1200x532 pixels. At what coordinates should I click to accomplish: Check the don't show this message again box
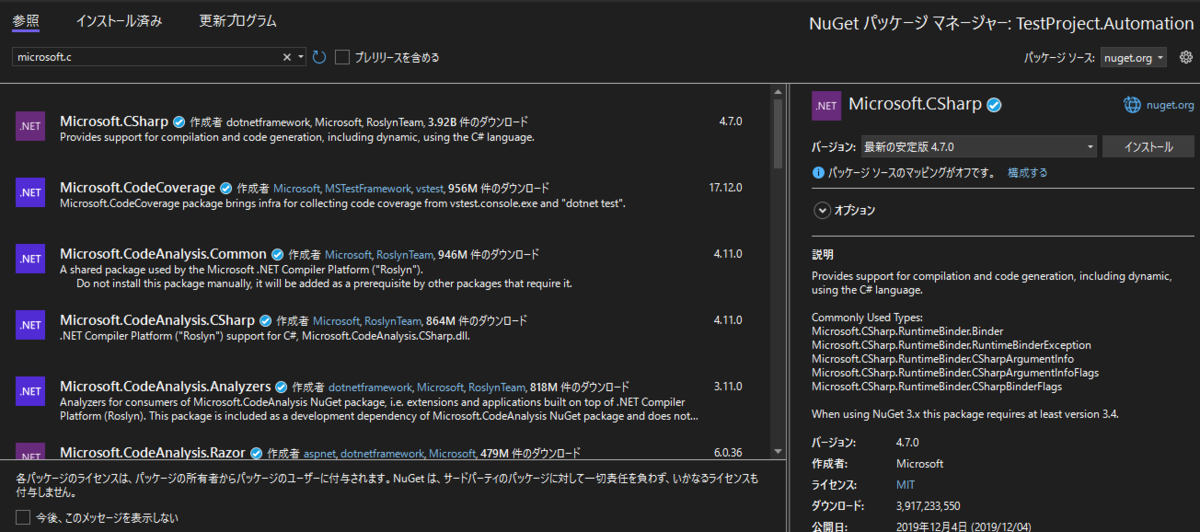(x=23, y=518)
